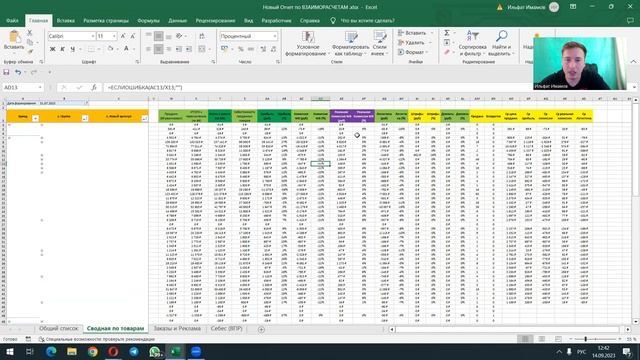Open the ribbon display options icon in title bar
The height and width of the screenshot is (360, 640).
[x=573, y=7]
